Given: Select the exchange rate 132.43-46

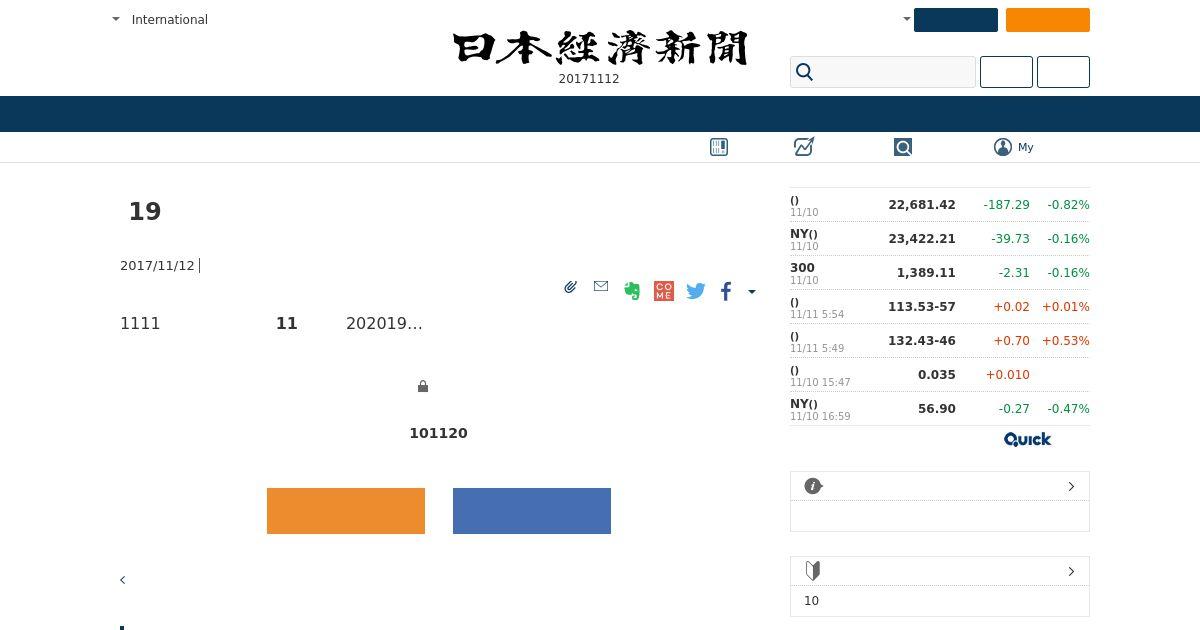Looking at the screenshot, I should pos(922,340).
